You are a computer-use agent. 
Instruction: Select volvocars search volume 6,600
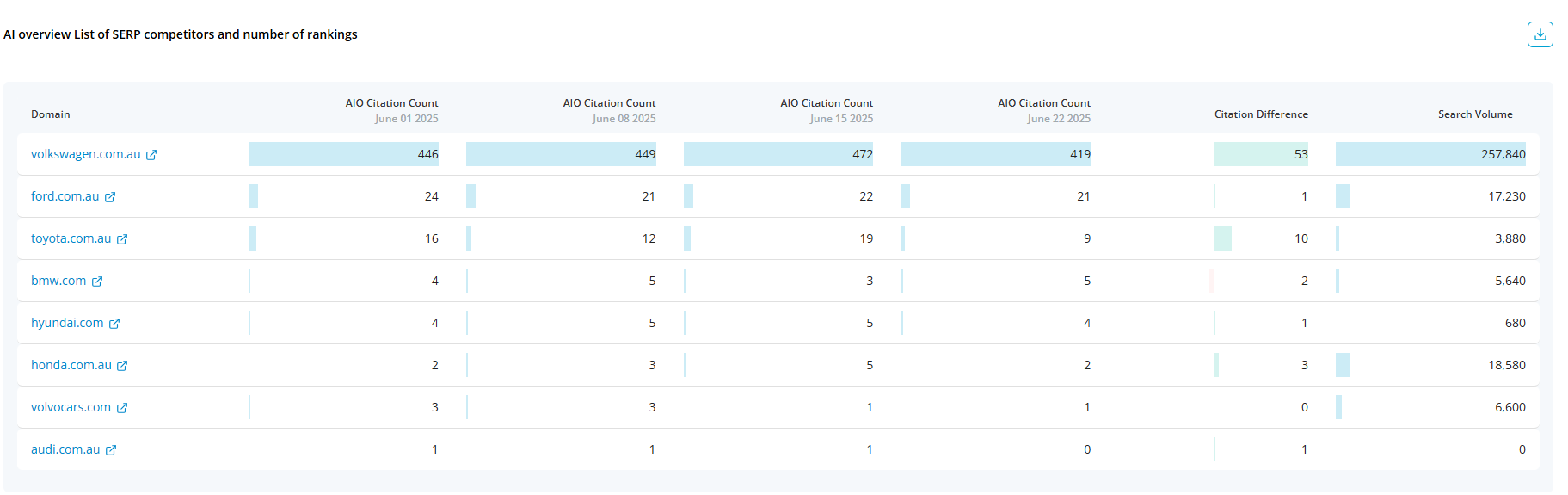[1510, 407]
